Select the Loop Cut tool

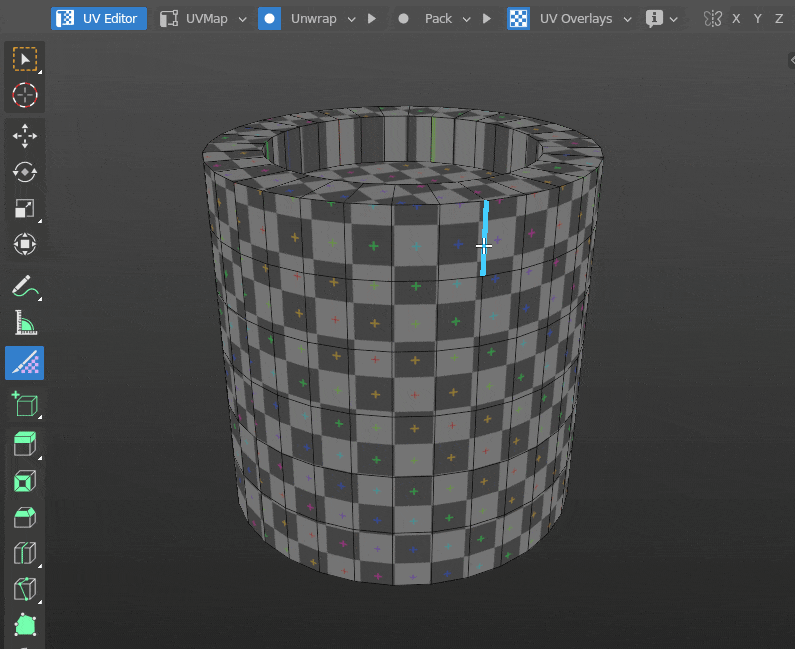tap(25, 553)
